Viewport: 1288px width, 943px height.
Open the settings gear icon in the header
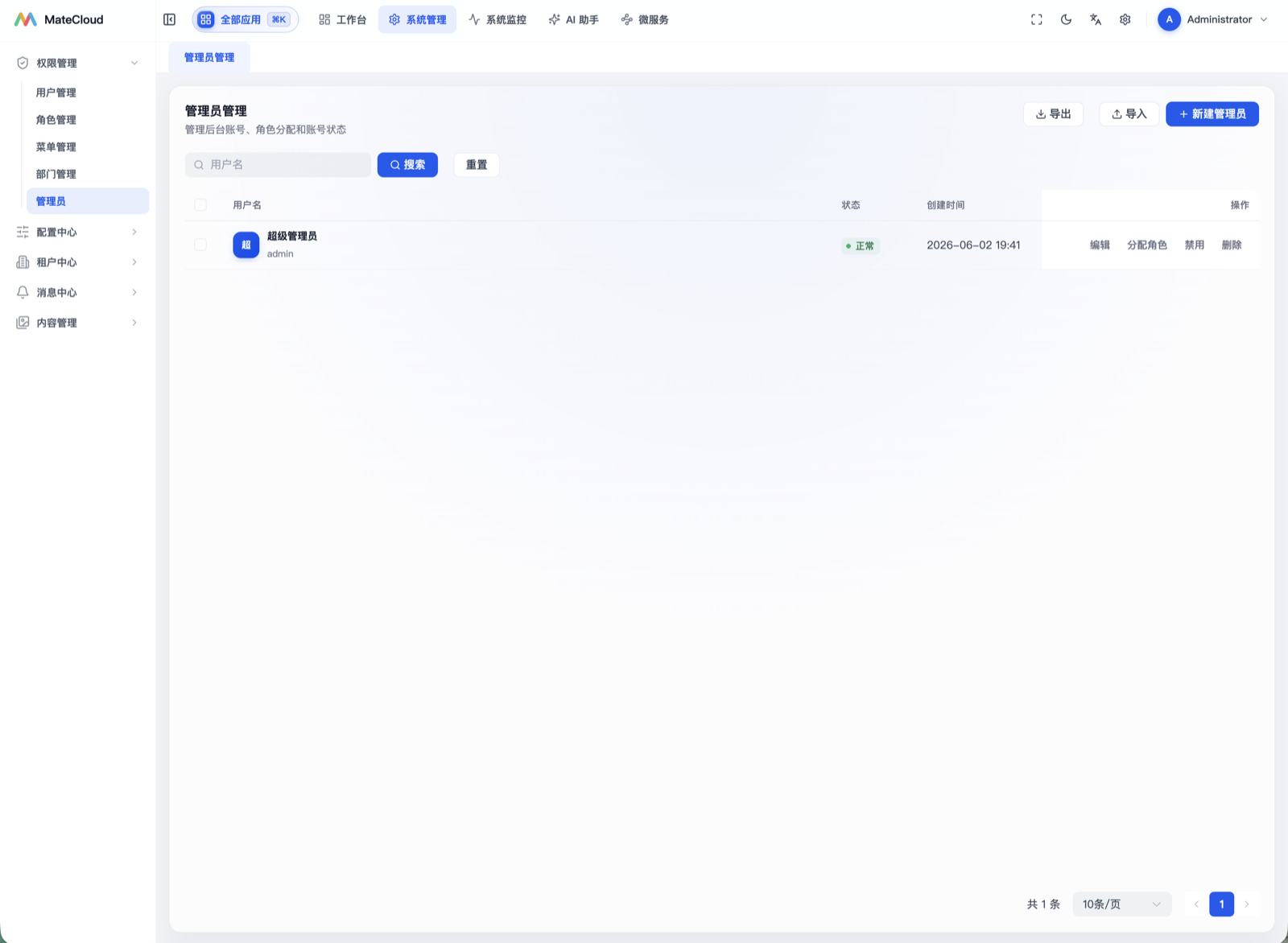pyautogui.click(x=1125, y=19)
